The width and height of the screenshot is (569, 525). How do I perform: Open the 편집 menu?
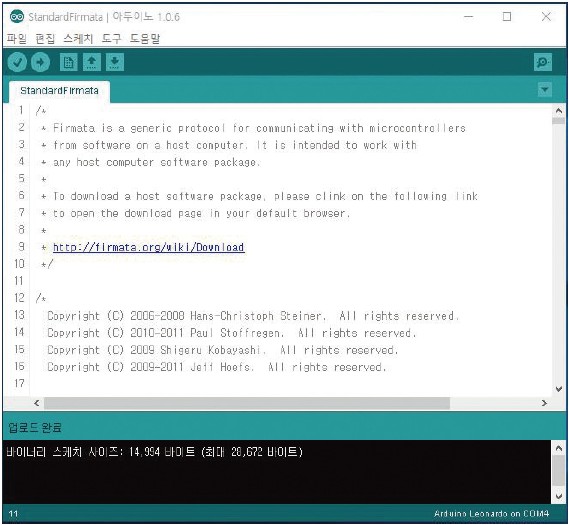click(45, 38)
